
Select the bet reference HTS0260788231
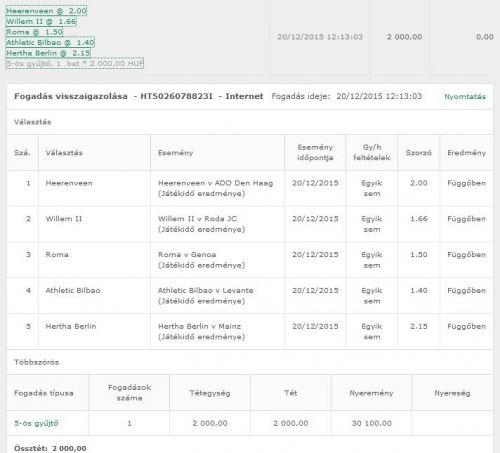point(176,96)
